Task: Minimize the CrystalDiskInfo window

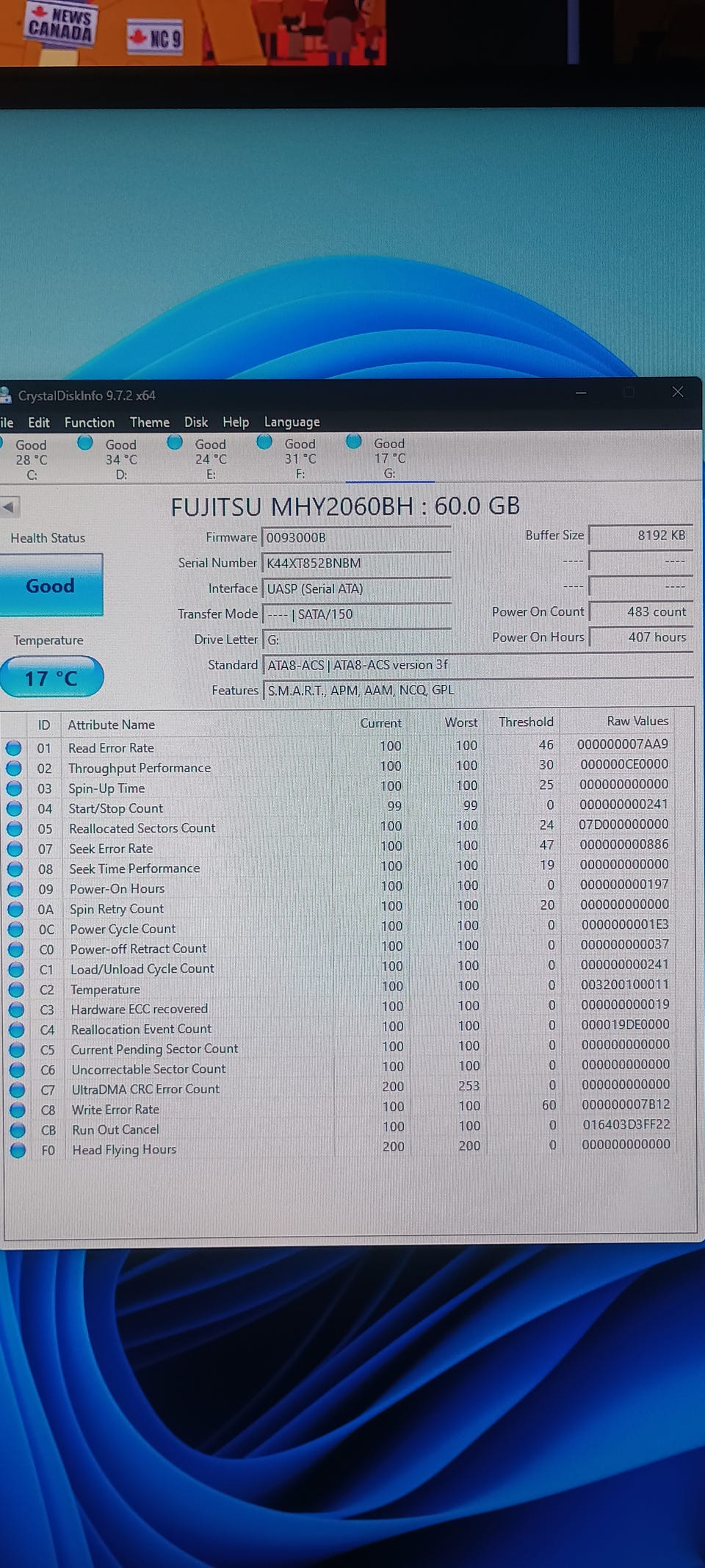Action: point(581,393)
